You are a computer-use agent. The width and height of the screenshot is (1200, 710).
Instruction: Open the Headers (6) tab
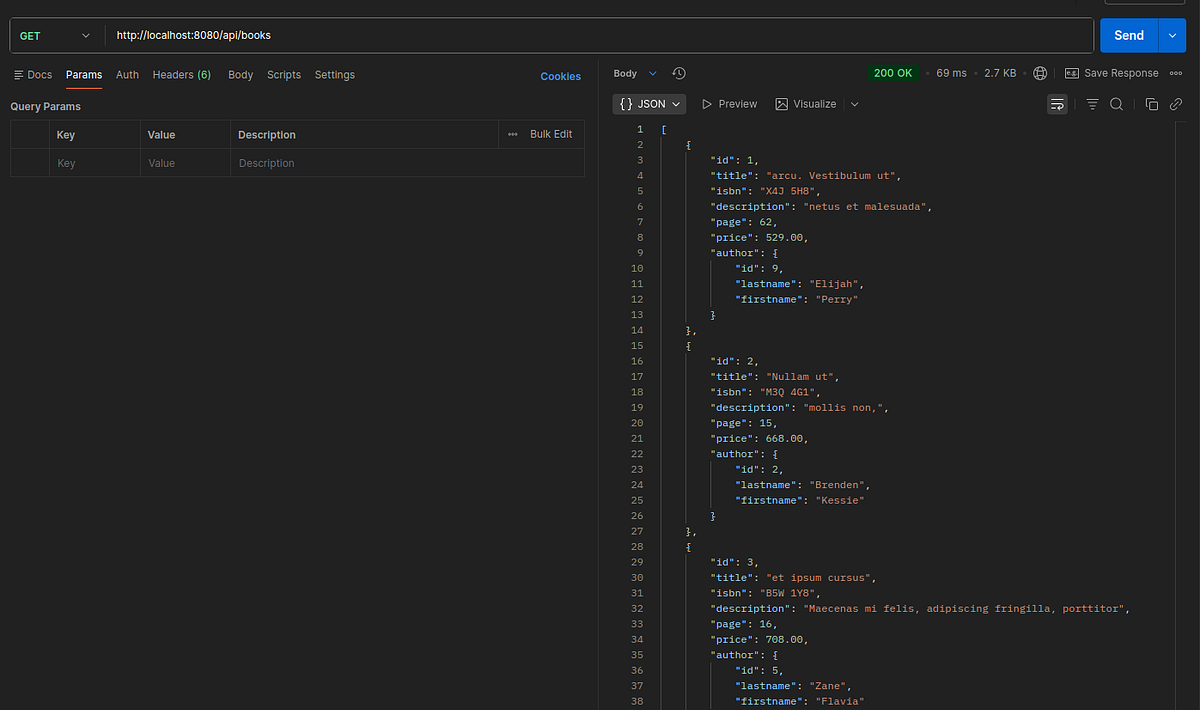pyautogui.click(x=181, y=75)
